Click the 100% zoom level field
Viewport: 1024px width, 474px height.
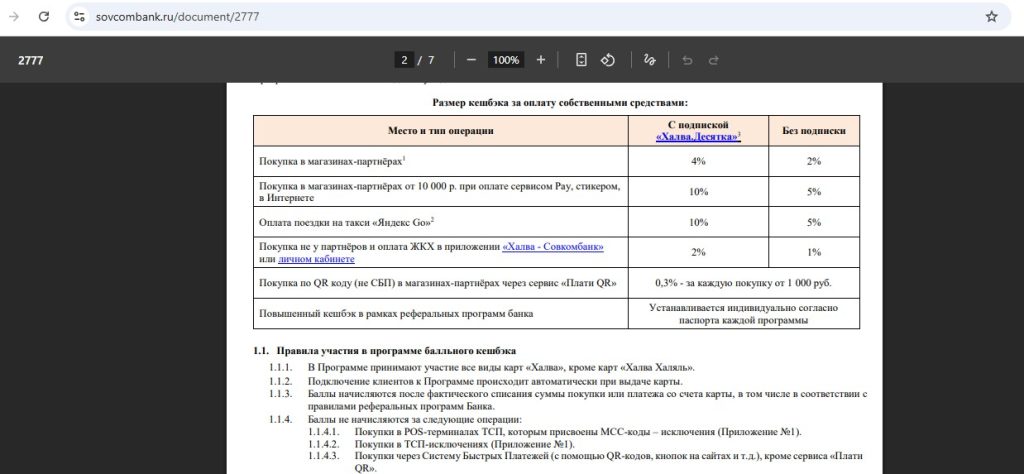tap(506, 60)
